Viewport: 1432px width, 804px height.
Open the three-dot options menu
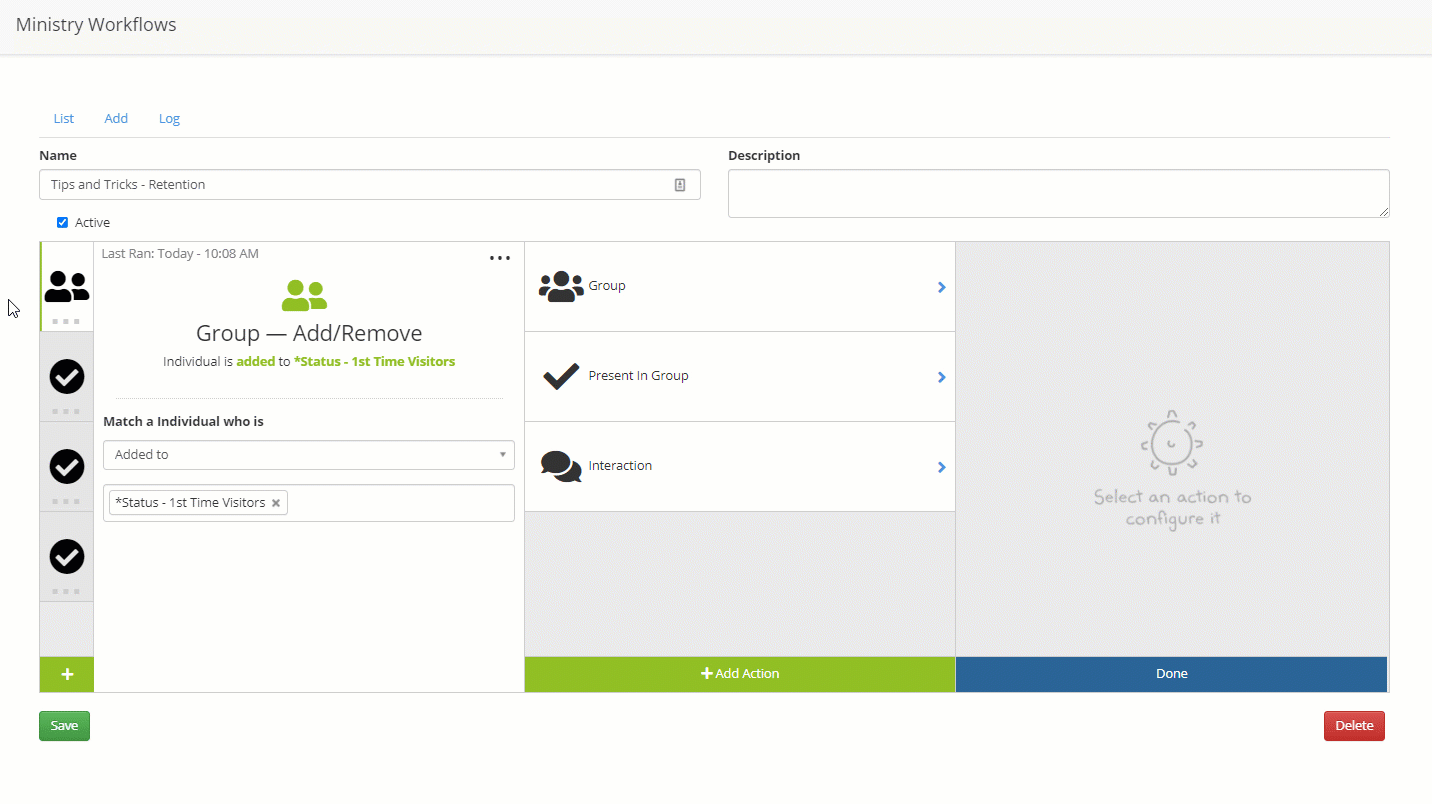coord(500,258)
